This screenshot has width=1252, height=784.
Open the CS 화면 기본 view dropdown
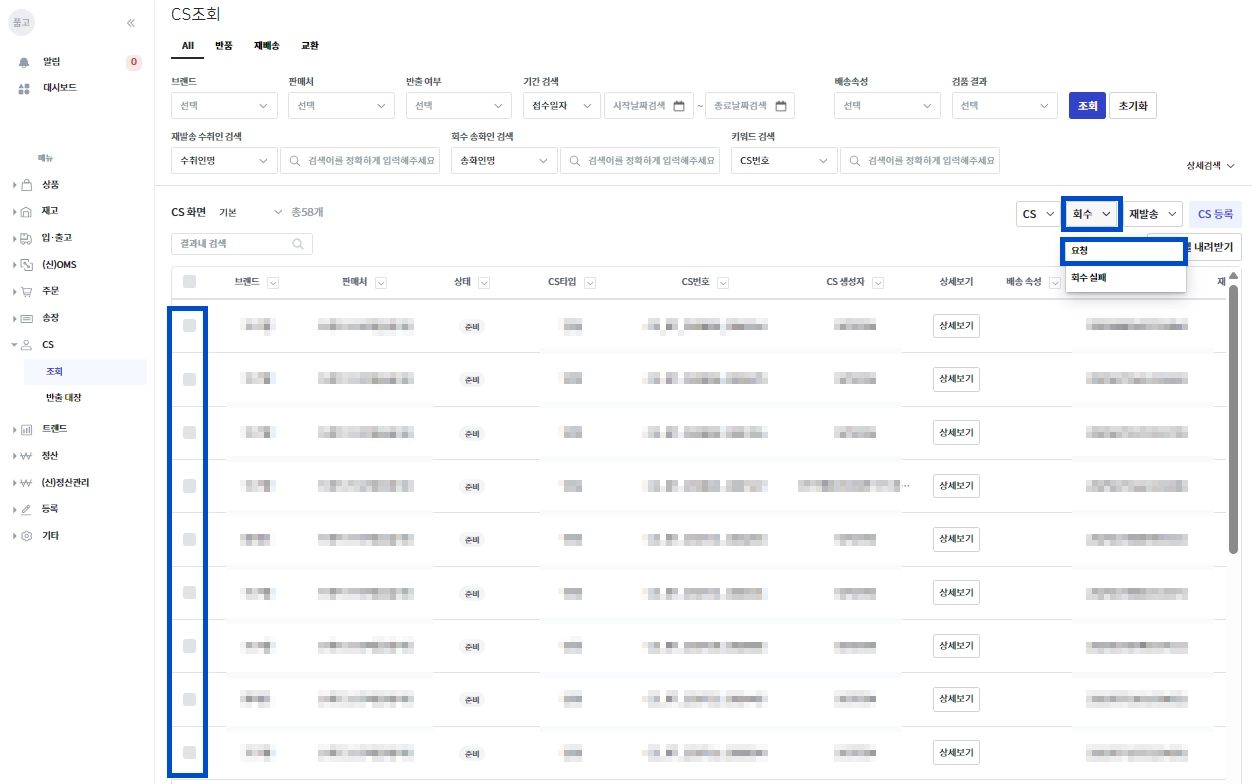coord(251,212)
